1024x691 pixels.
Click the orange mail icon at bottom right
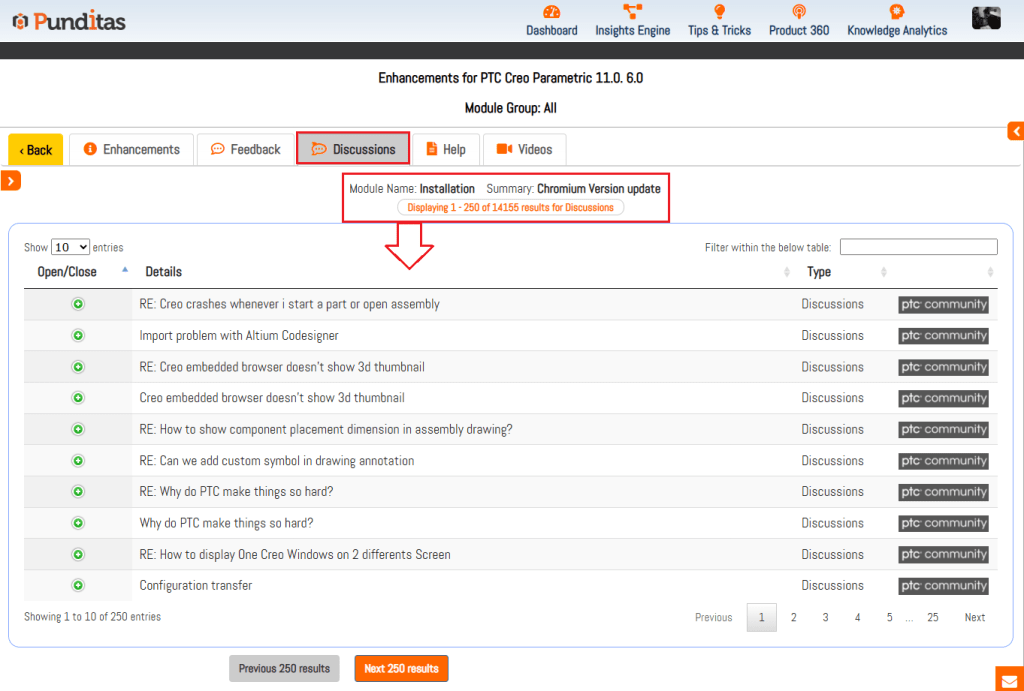pos(1009,679)
